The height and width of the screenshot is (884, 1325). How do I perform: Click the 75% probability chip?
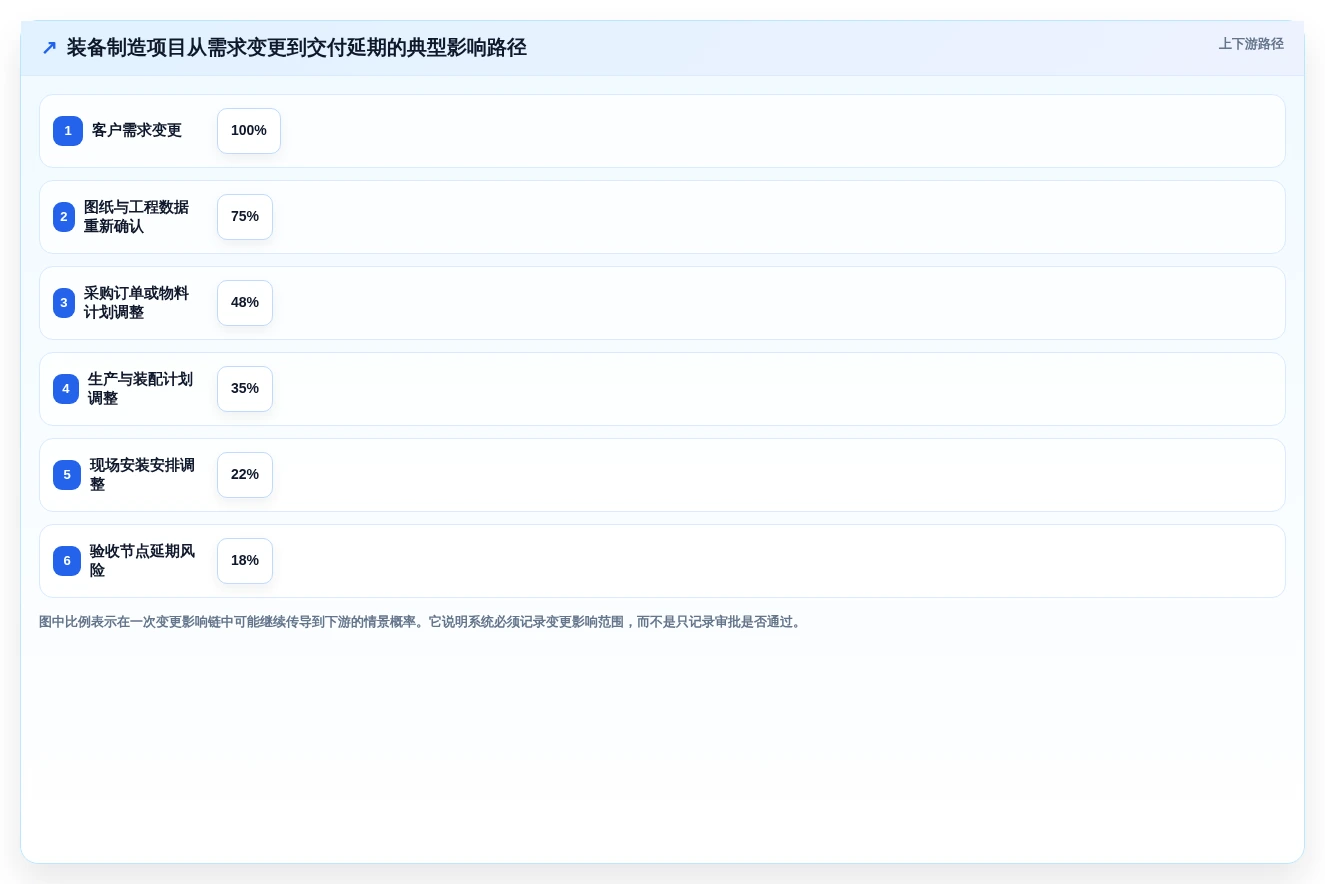click(245, 217)
